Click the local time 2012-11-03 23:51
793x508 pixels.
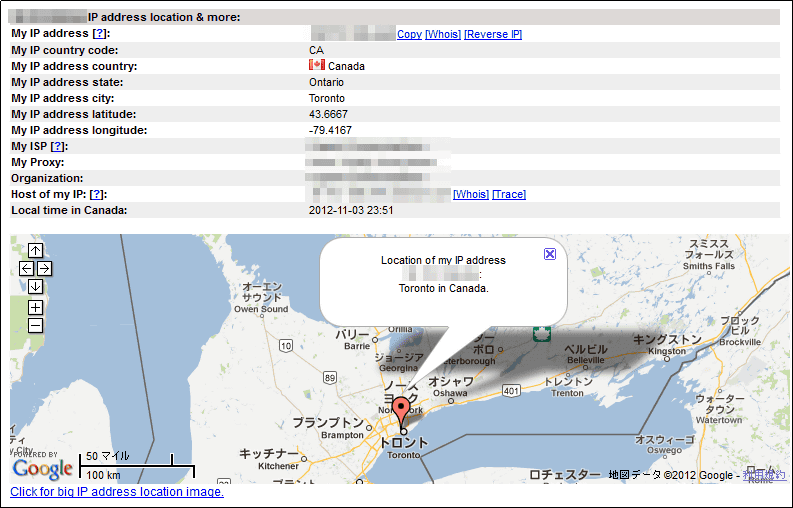point(351,210)
